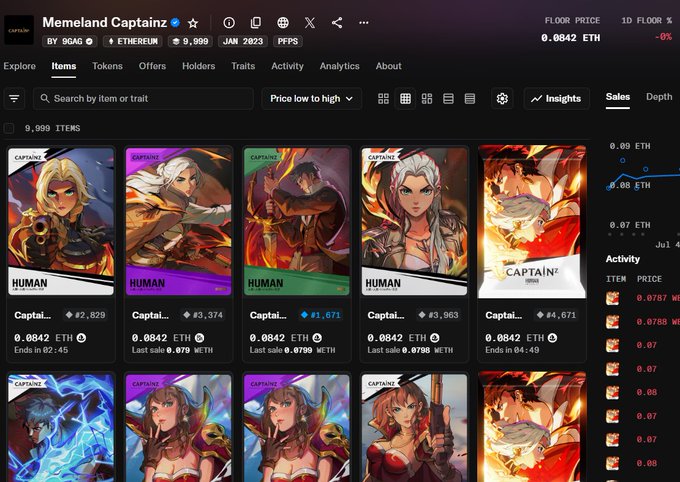The height and width of the screenshot is (482, 680).
Task: Click the Search by item or trait field
Action: [144, 98]
